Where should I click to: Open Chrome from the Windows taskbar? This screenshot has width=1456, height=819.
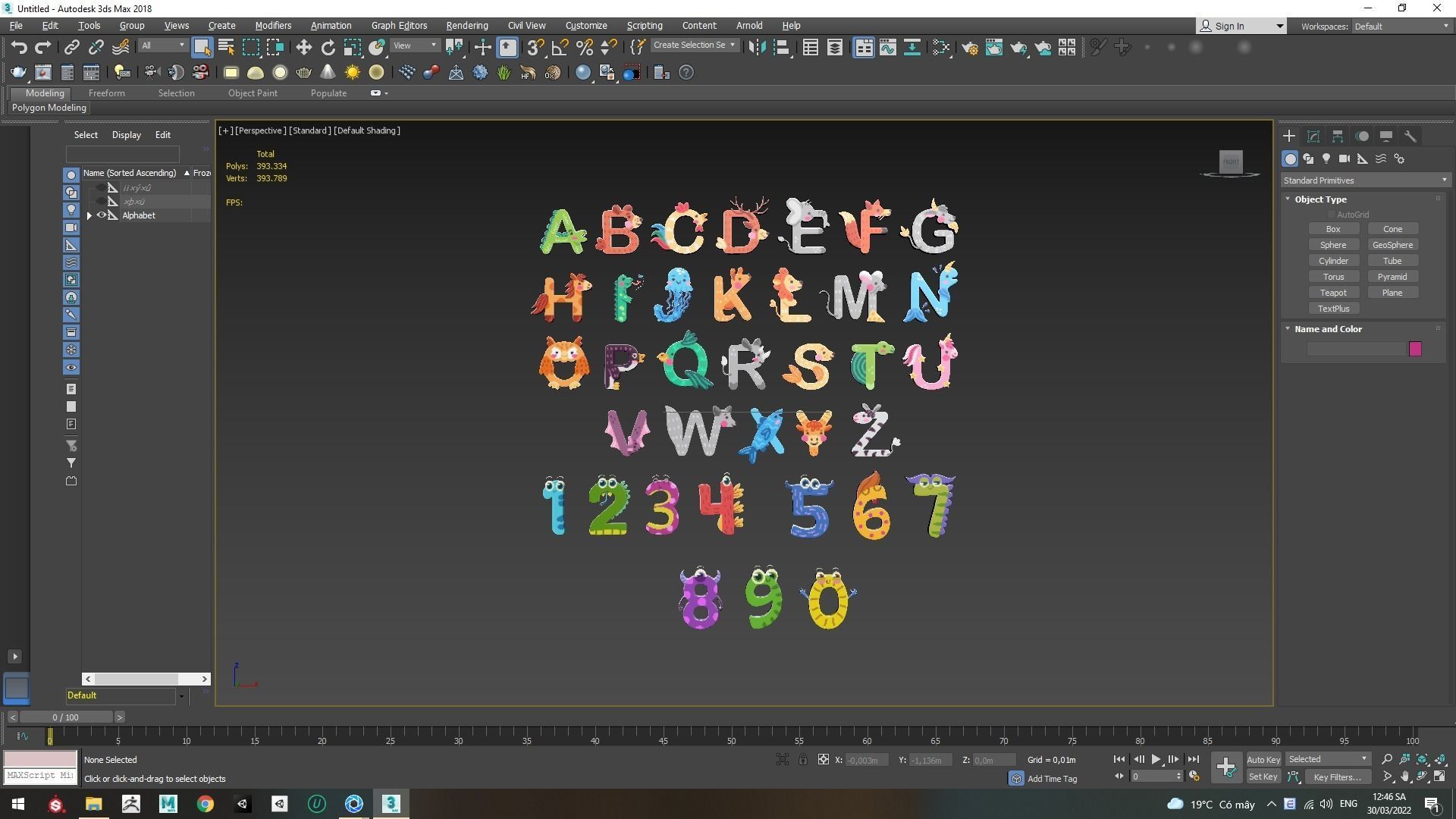pos(206,804)
